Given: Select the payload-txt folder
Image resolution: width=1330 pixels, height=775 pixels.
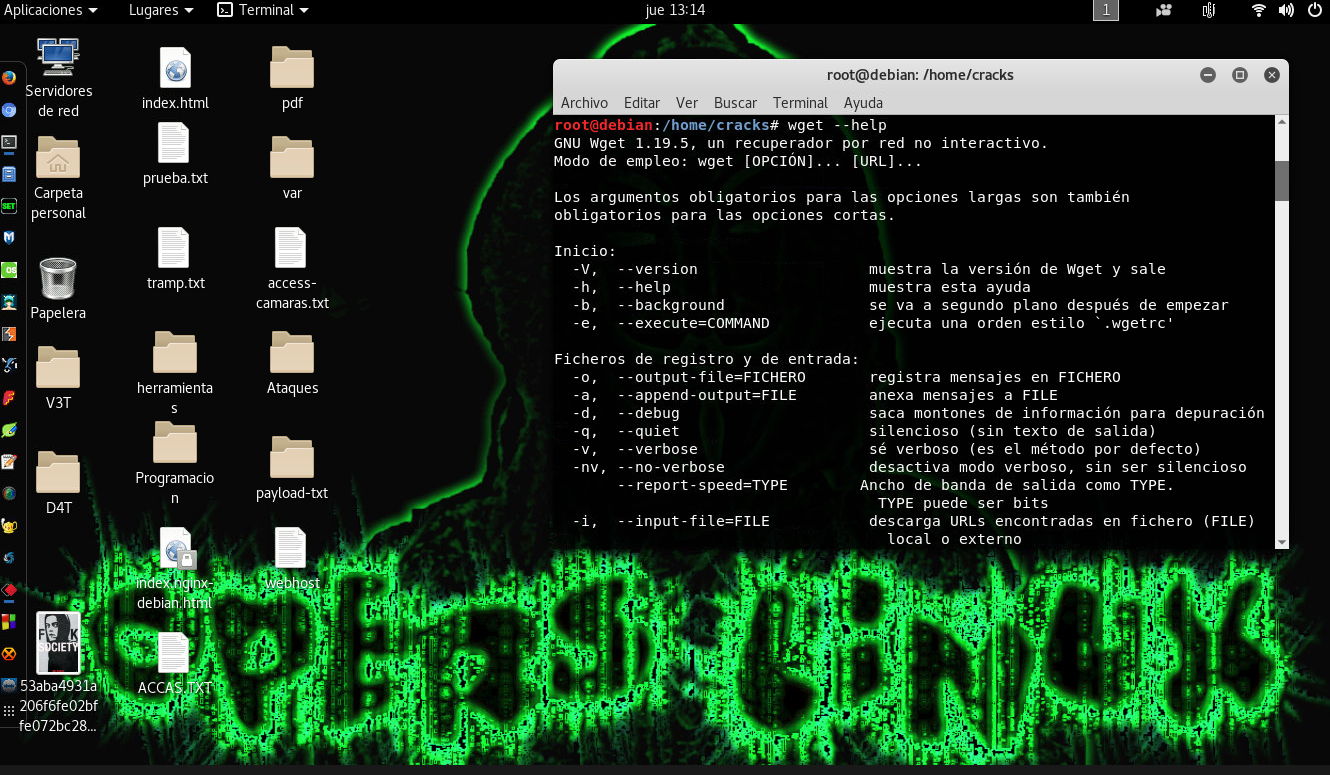Looking at the screenshot, I should point(292,469).
